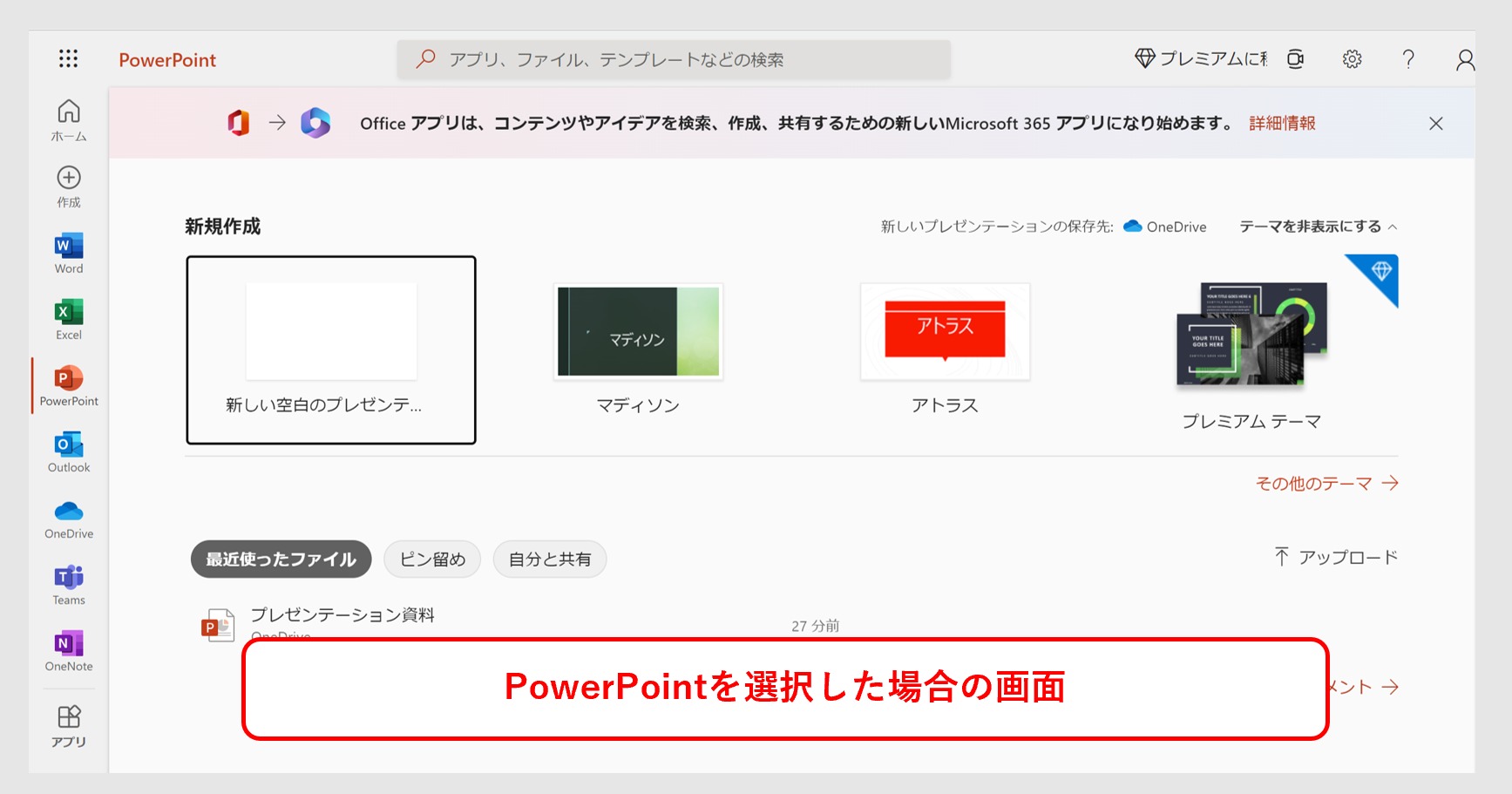Open Teams from sidebar
1512x794 pixels.
pos(69,585)
